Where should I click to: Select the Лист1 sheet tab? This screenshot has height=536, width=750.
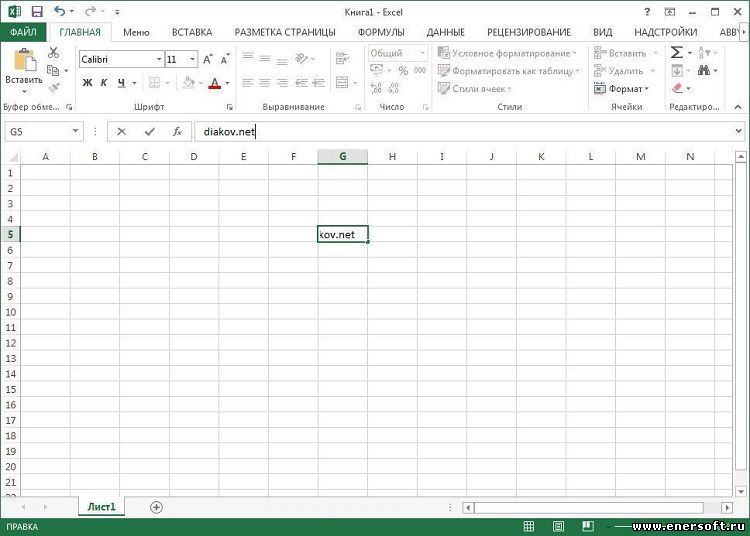point(101,507)
